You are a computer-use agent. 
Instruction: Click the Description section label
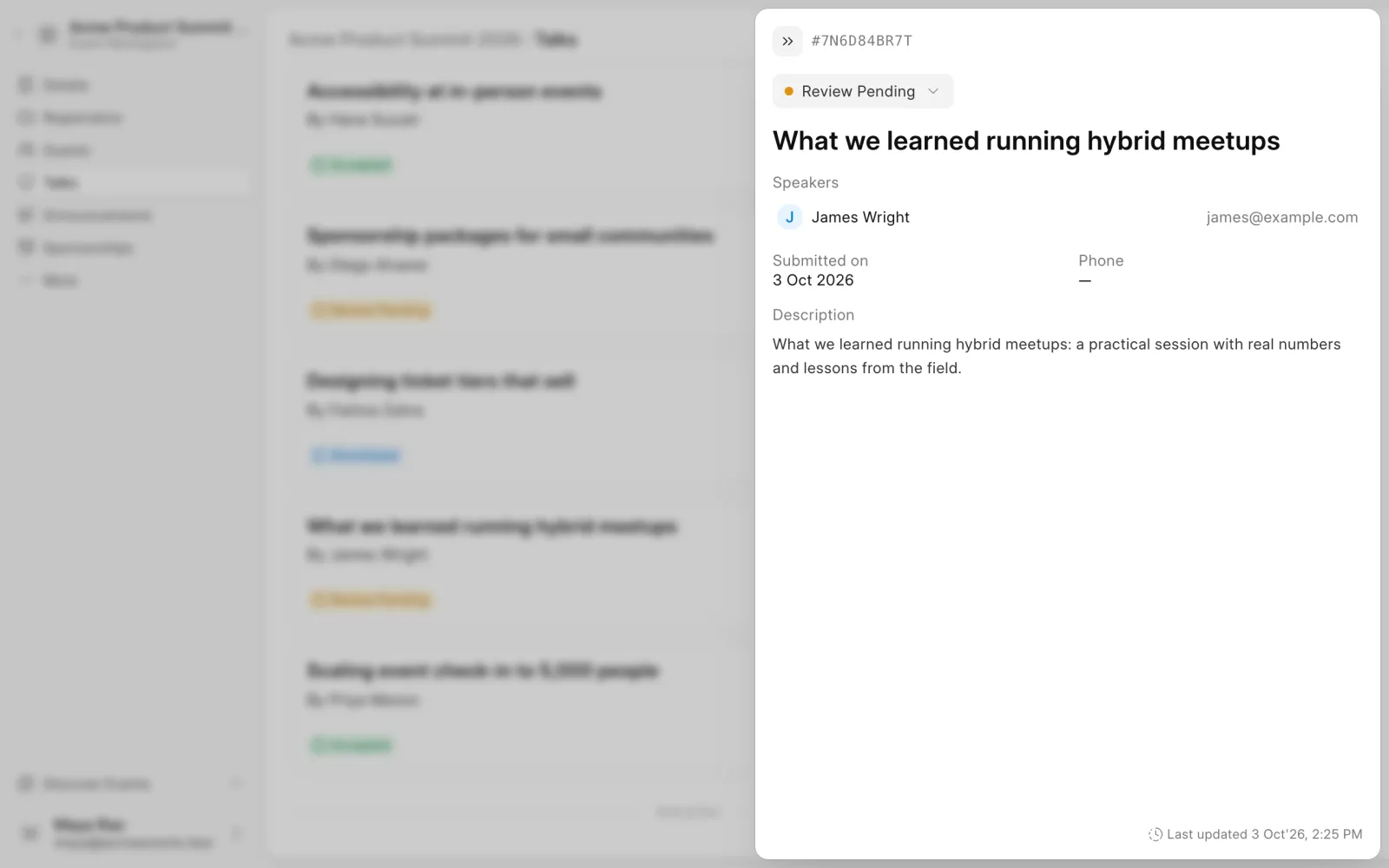pyautogui.click(x=813, y=315)
